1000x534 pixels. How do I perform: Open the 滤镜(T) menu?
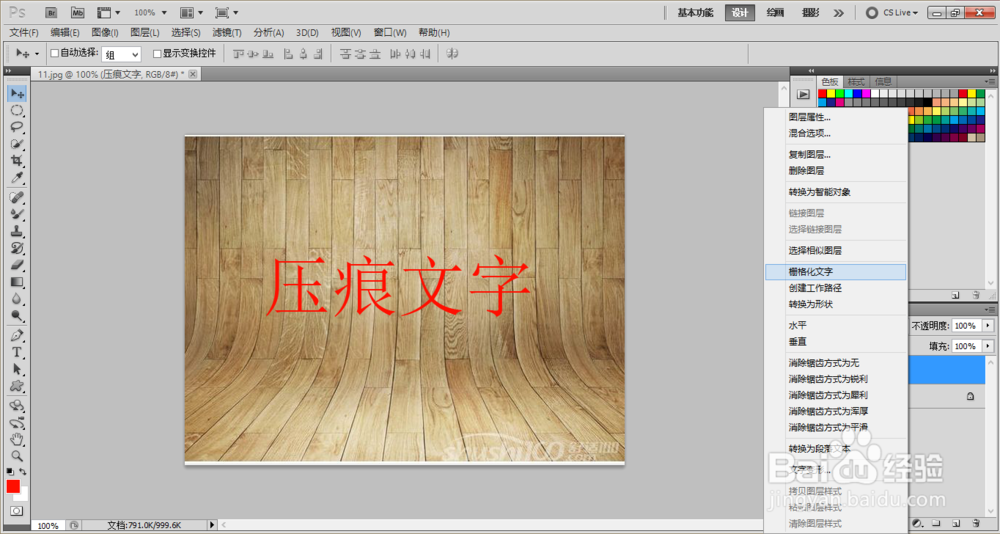tap(227, 33)
